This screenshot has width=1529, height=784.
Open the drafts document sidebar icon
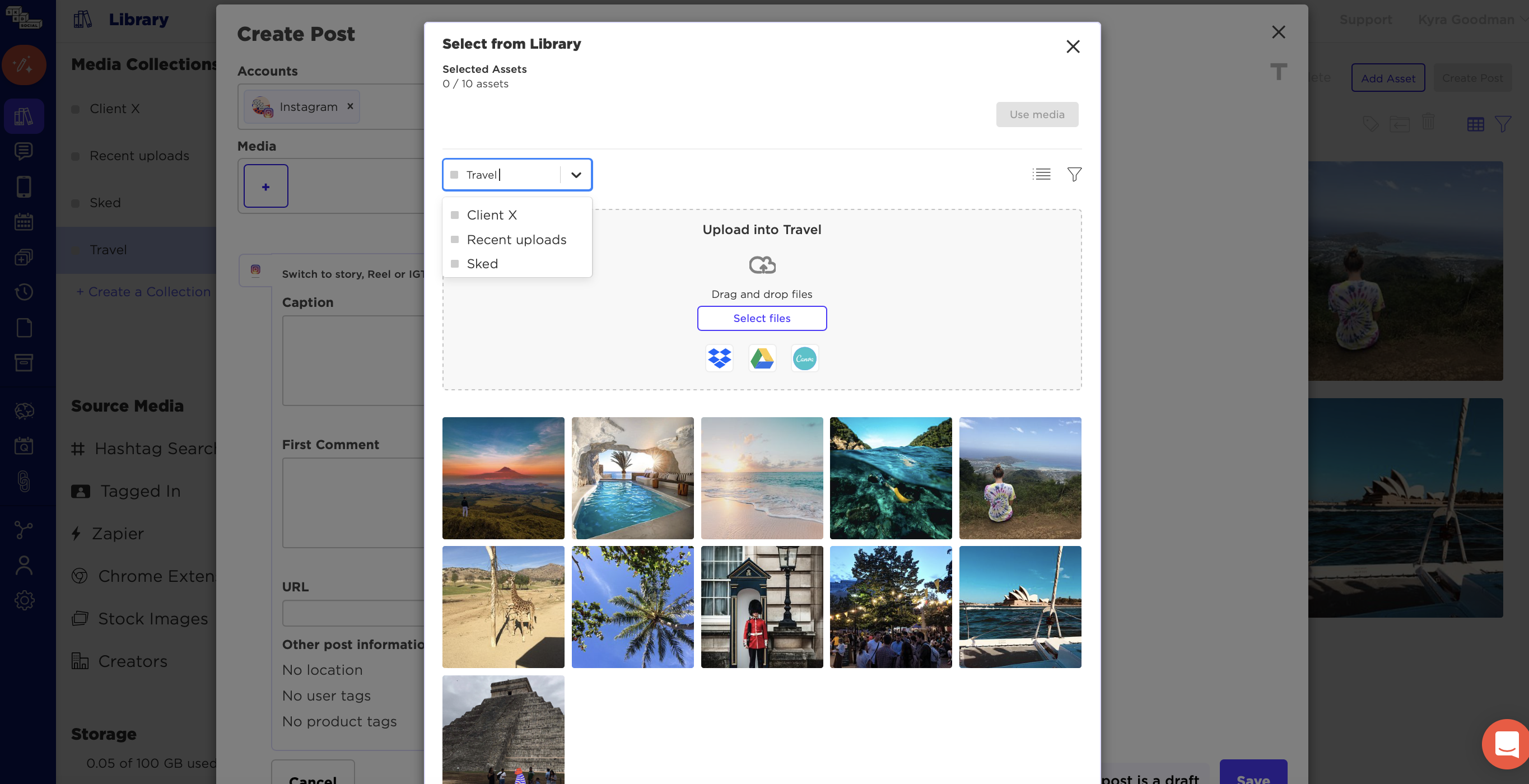pos(24,328)
